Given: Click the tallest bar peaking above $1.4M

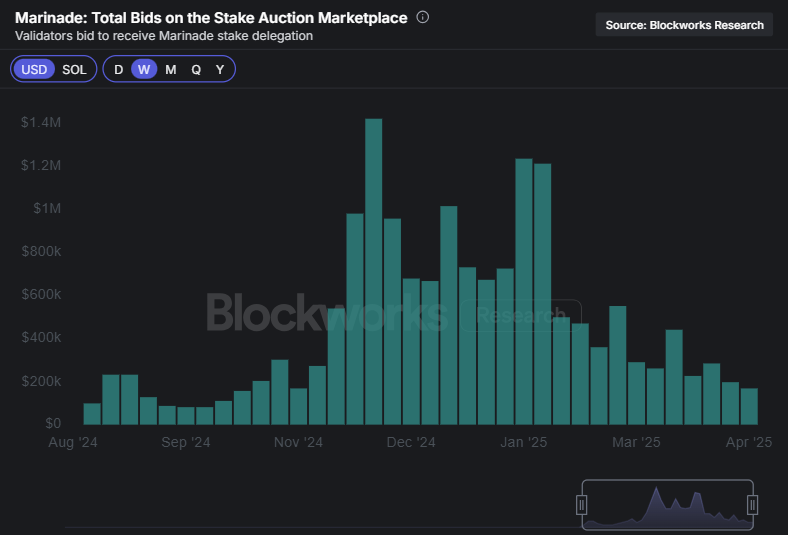Looking at the screenshot, I should [x=374, y=272].
